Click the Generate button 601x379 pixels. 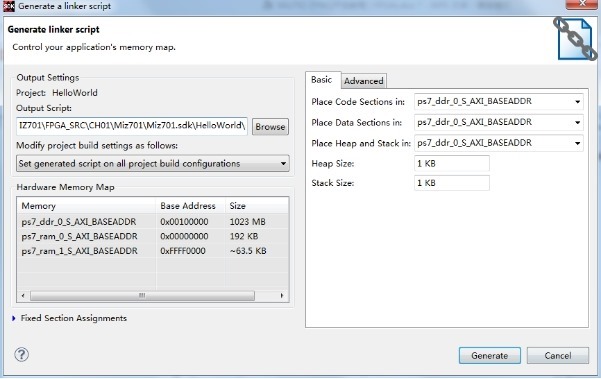coord(489,356)
